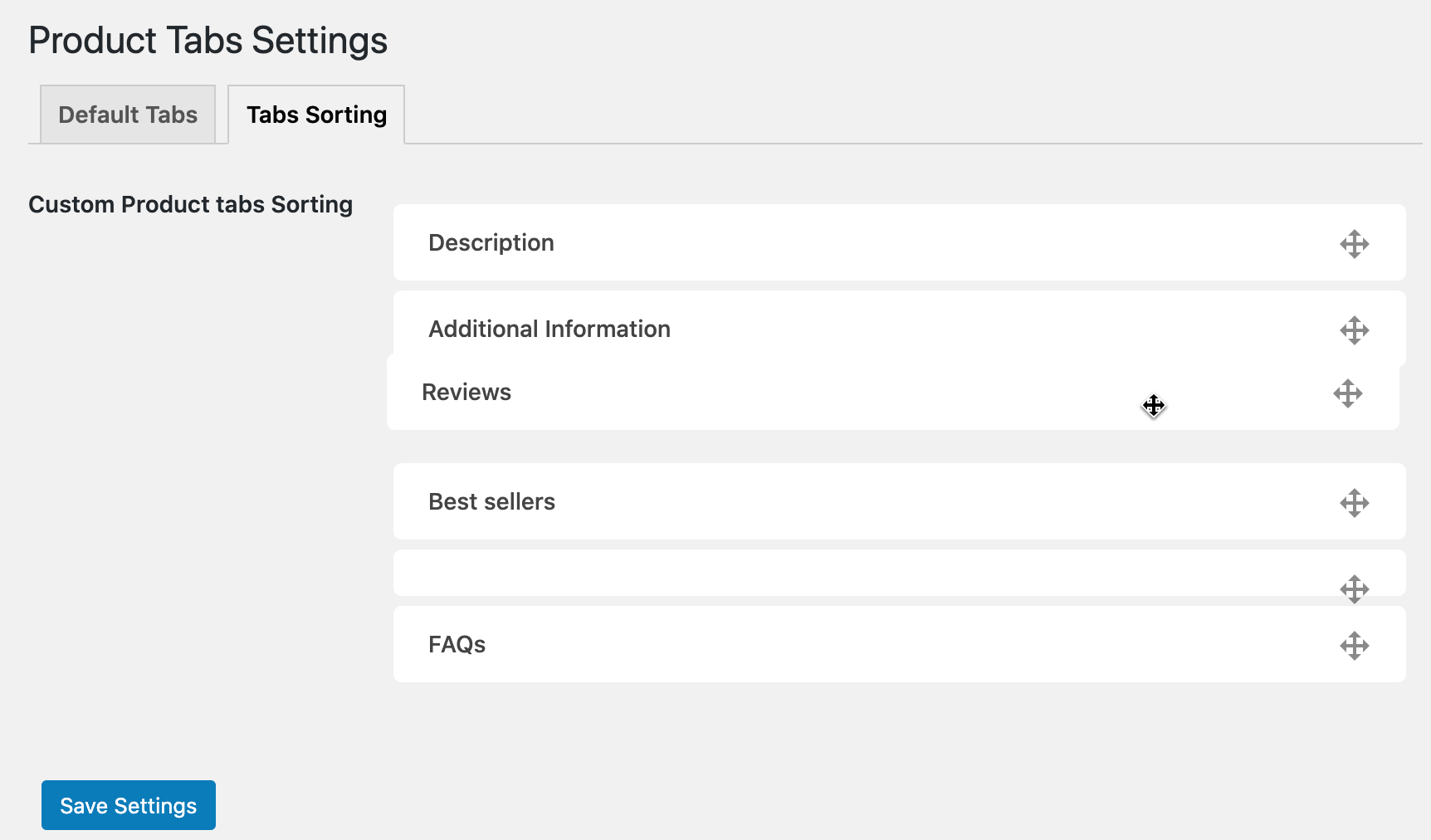Image resolution: width=1431 pixels, height=840 pixels.
Task: Click the FAQs tab row
Action: 830,644
